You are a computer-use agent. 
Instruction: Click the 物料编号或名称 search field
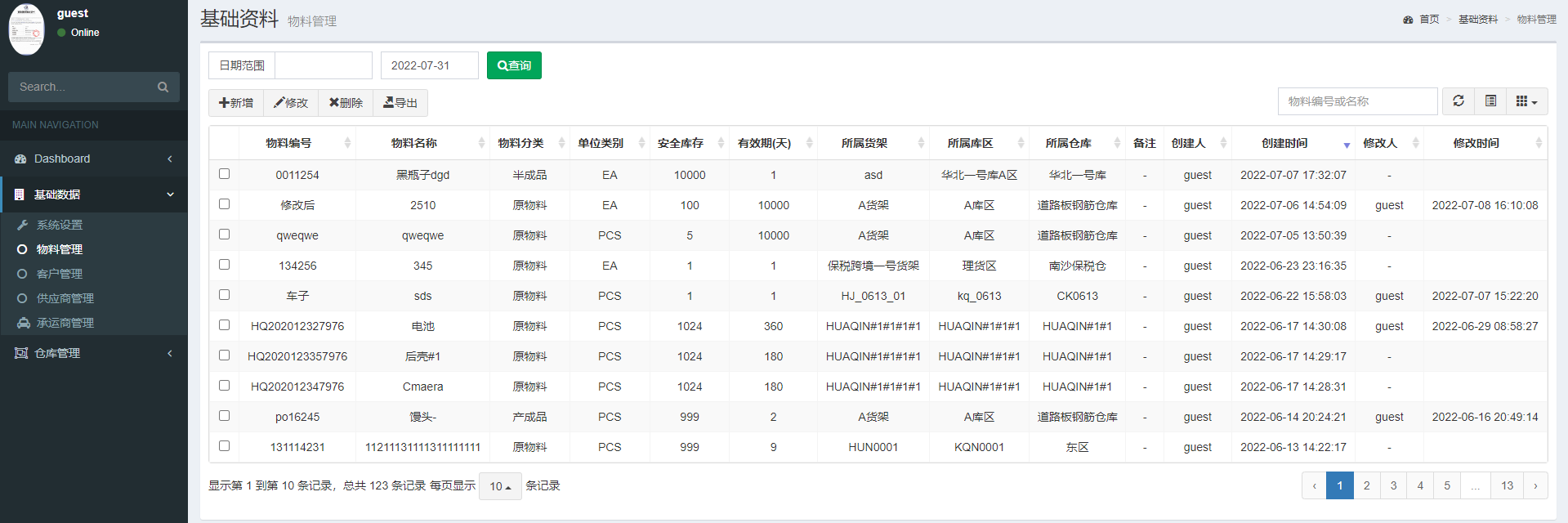point(1356,101)
